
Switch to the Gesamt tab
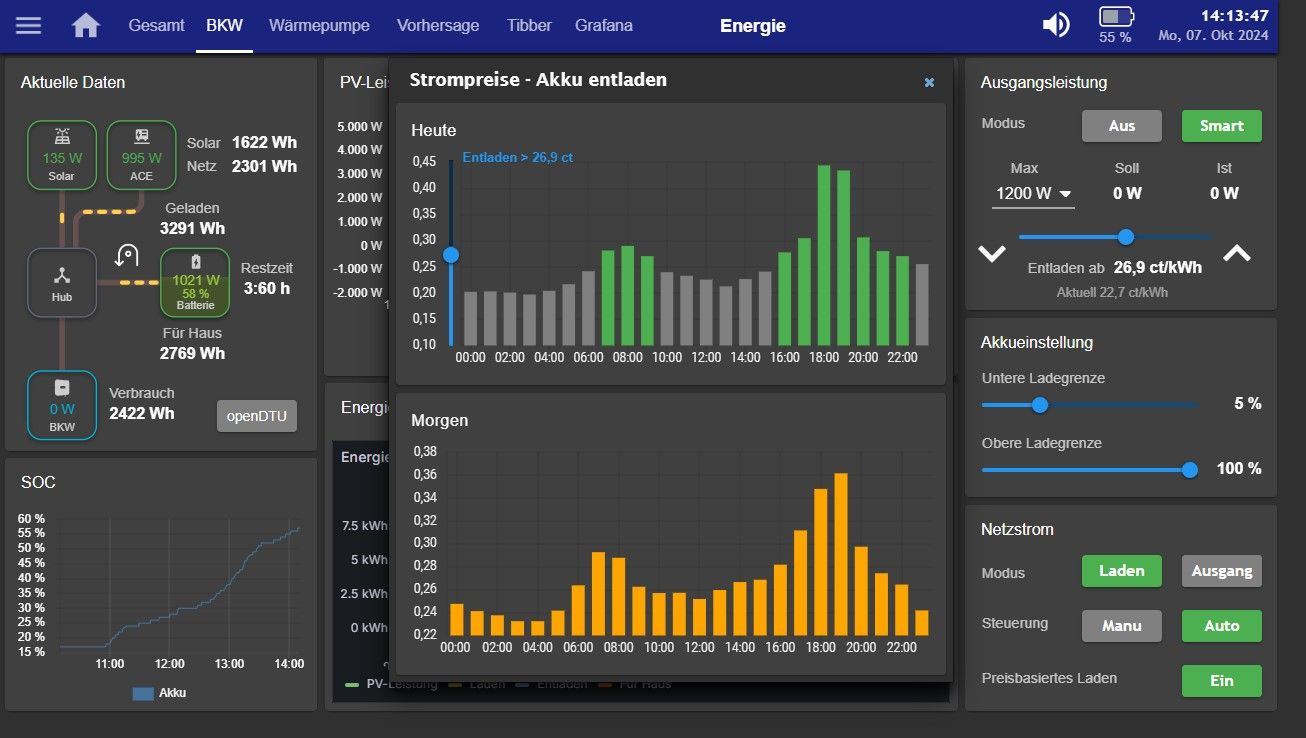156,26
